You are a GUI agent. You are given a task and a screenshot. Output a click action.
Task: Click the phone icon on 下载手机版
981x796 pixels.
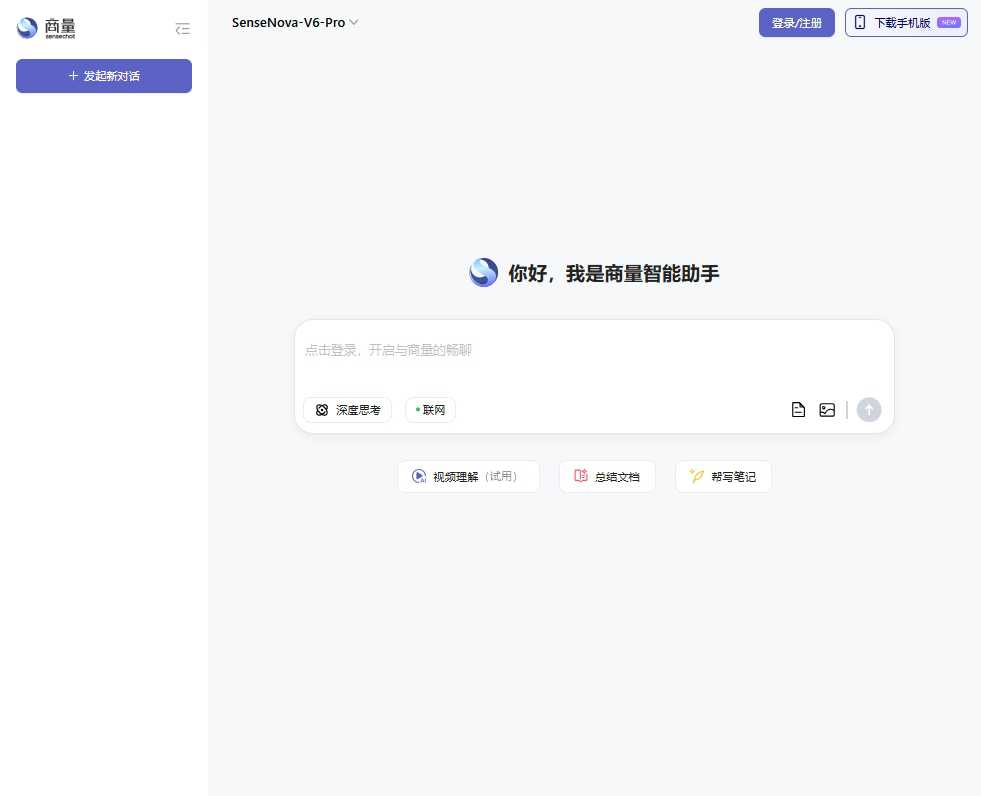(861, 22)
